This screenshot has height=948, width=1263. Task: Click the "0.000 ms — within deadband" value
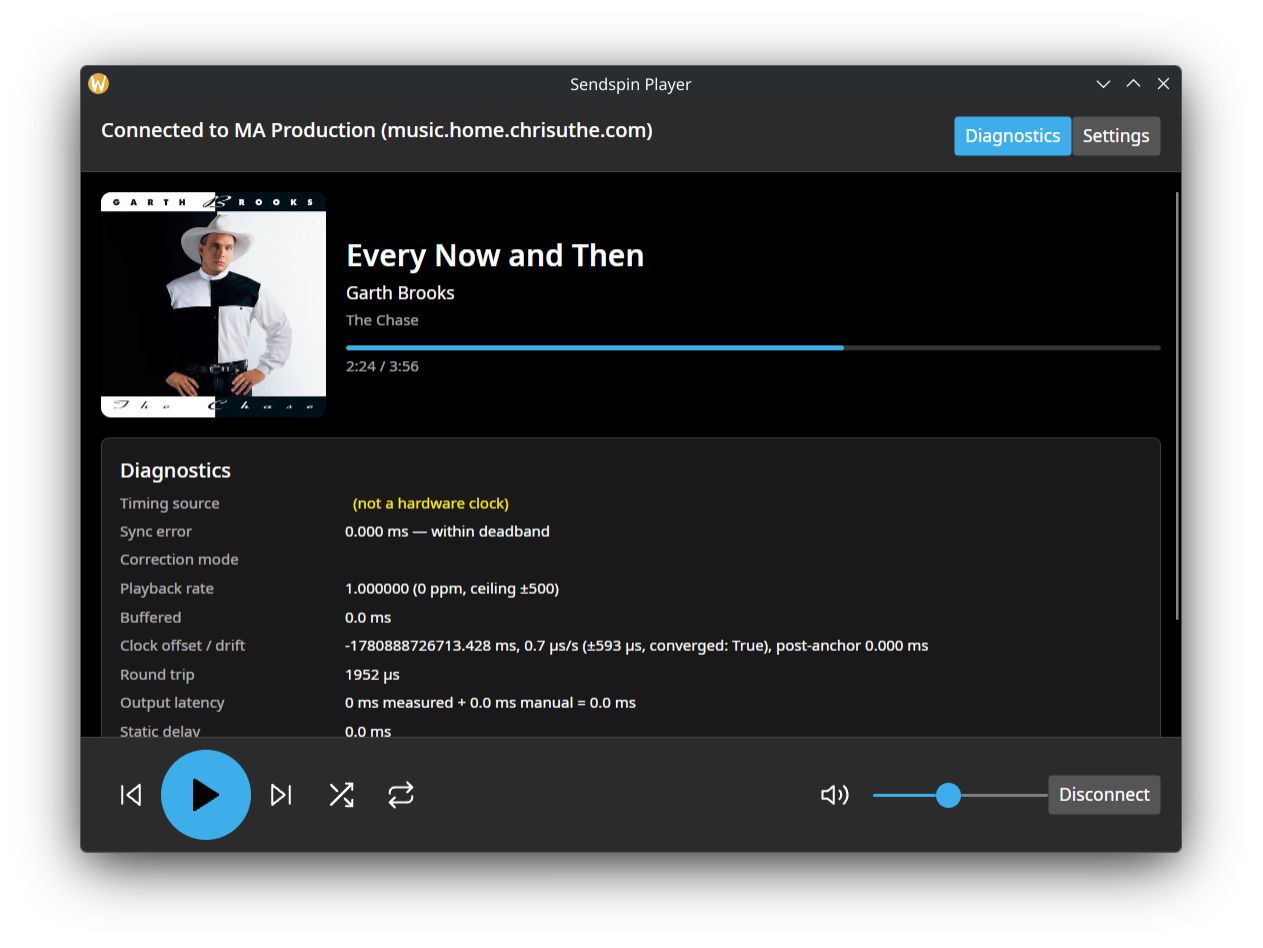(447, 531)
